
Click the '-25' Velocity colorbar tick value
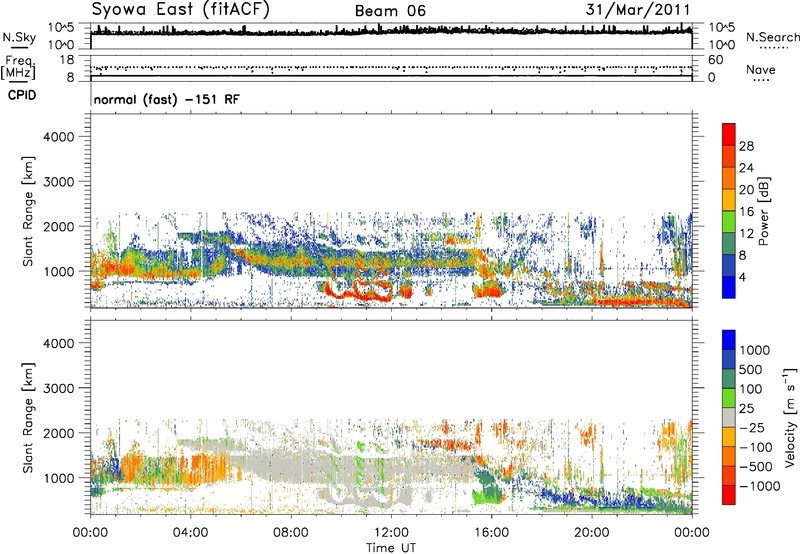coord(753,428)
